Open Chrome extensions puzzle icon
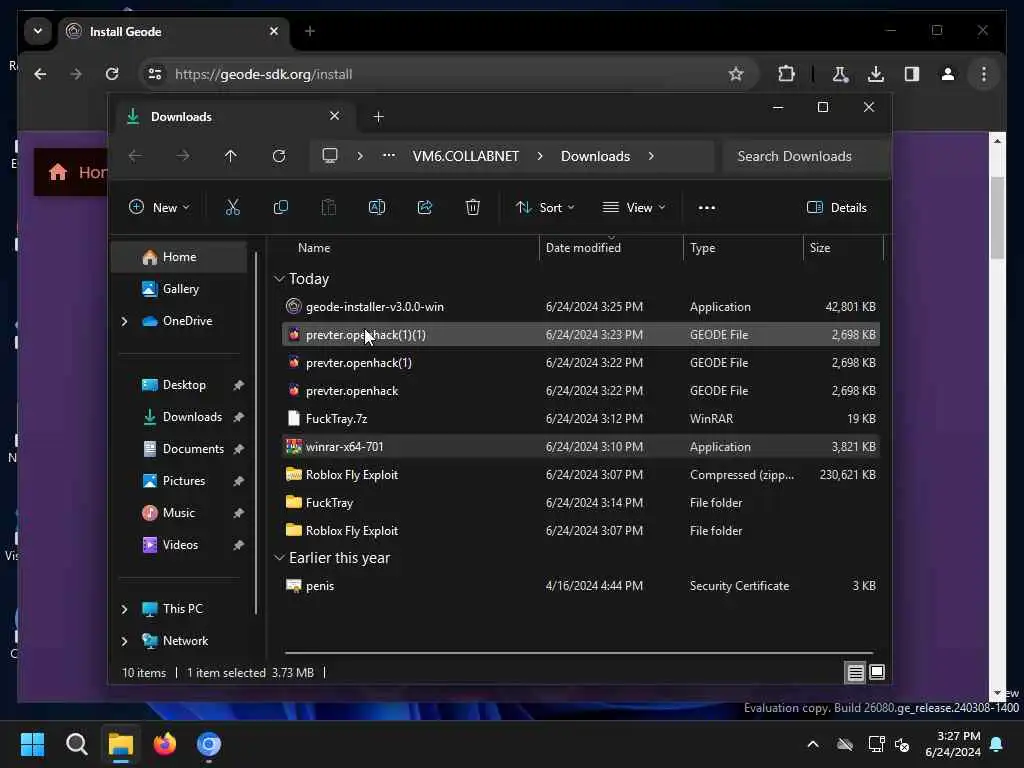 [786, 74]
